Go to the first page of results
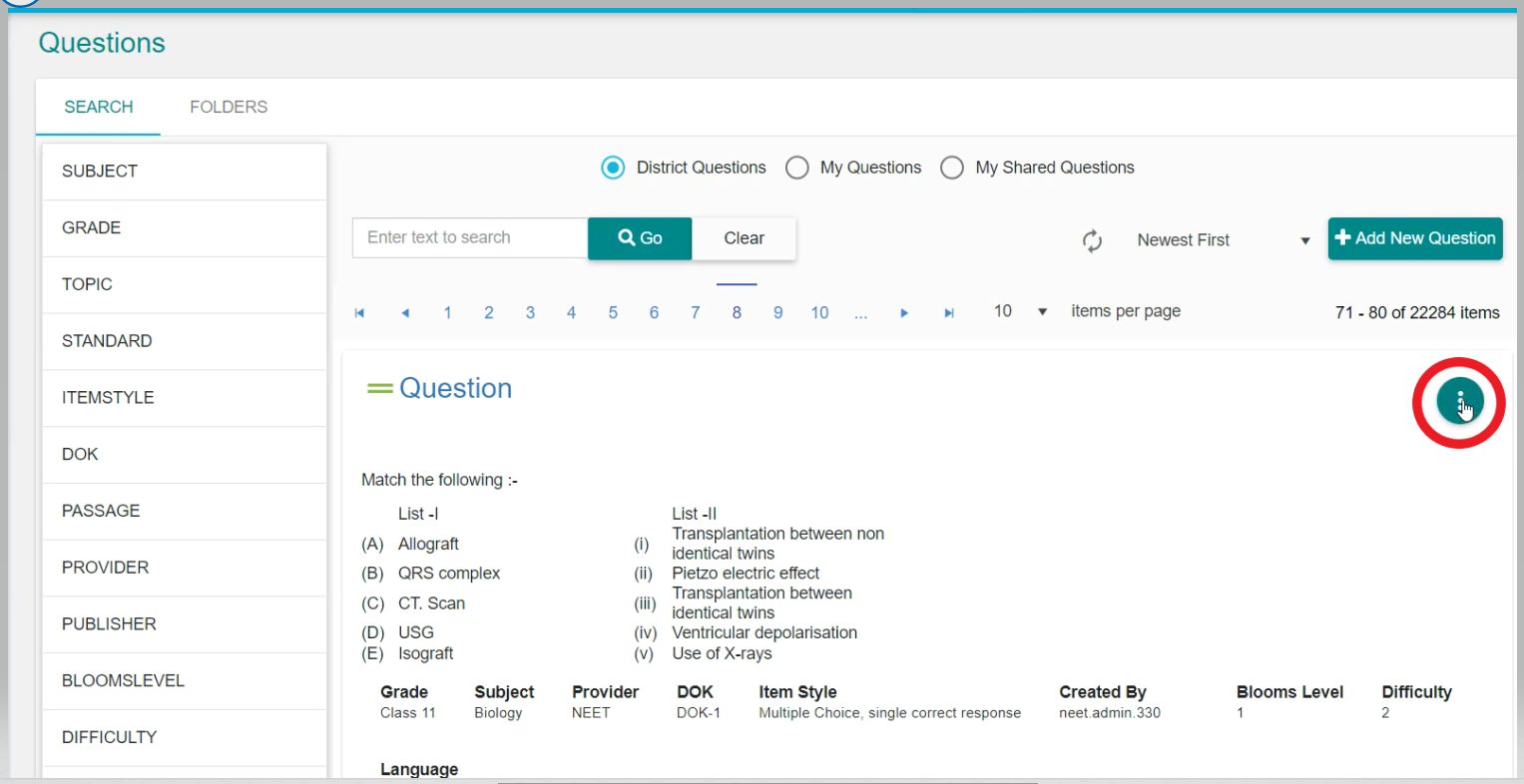This screenshot has height=784, width=1524. click(x=359, y=313)
